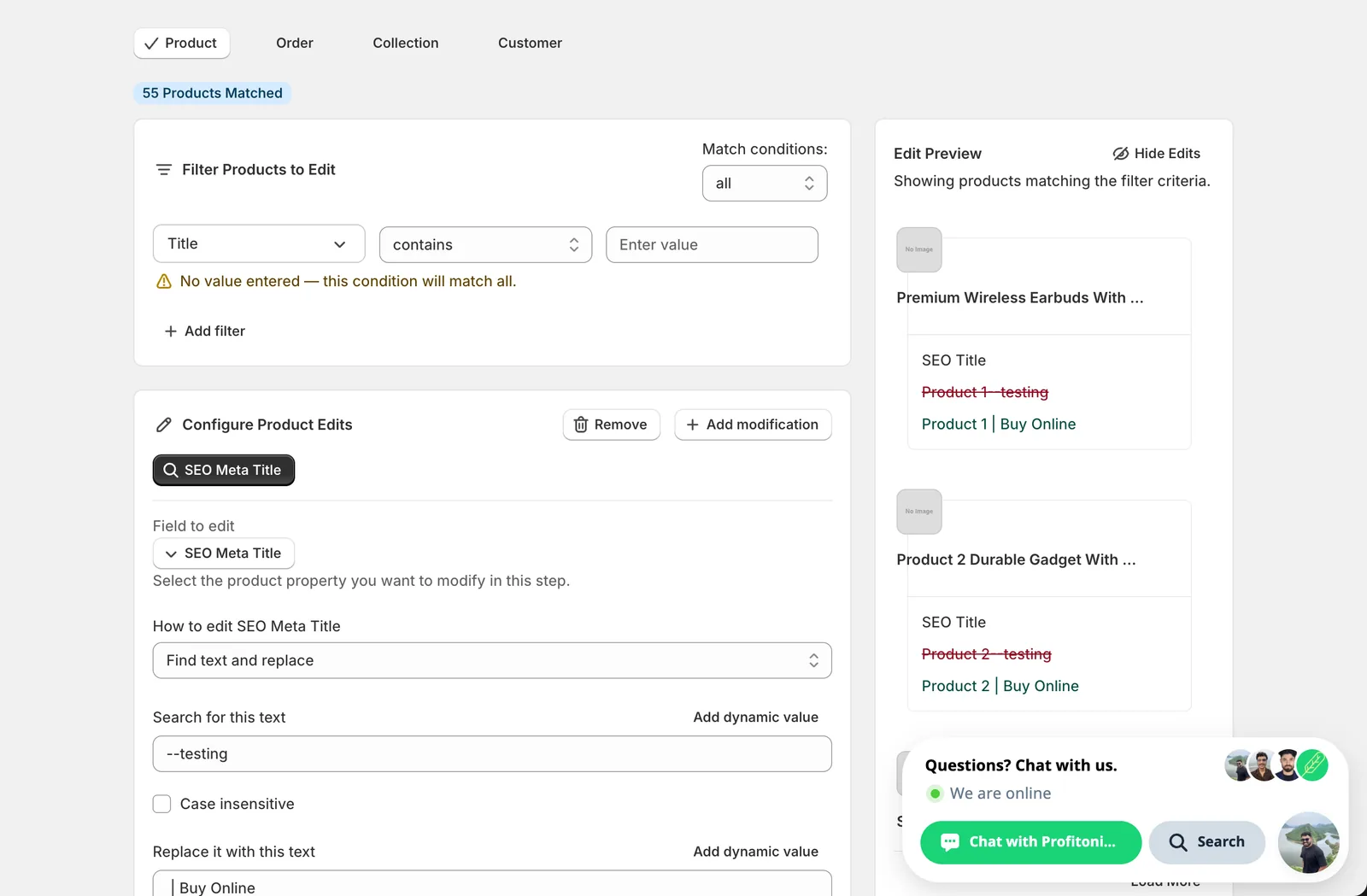Select the Product tab
Viewport: 1367px width, 896px height.
click(182, 43)
